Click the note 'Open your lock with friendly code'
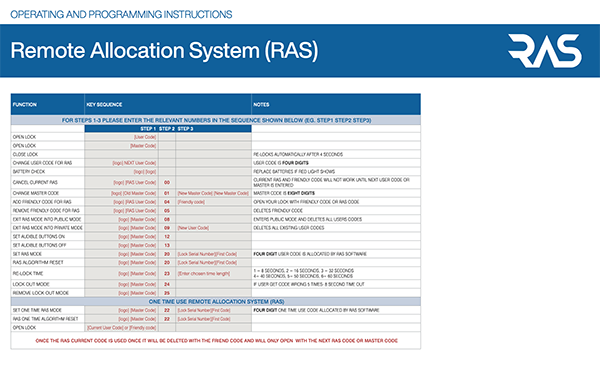 tap(306, 202)
